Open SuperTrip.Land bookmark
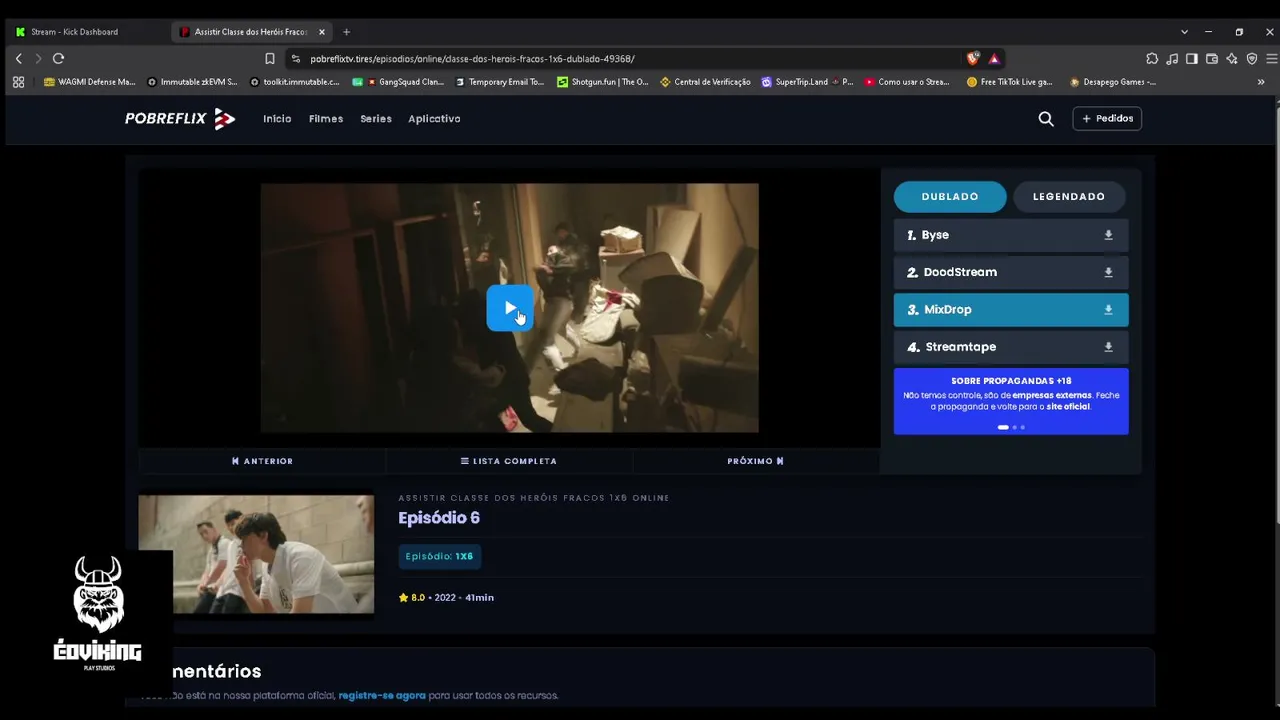This screenshot has width=1280, height=720. click(x=808, y=82)
